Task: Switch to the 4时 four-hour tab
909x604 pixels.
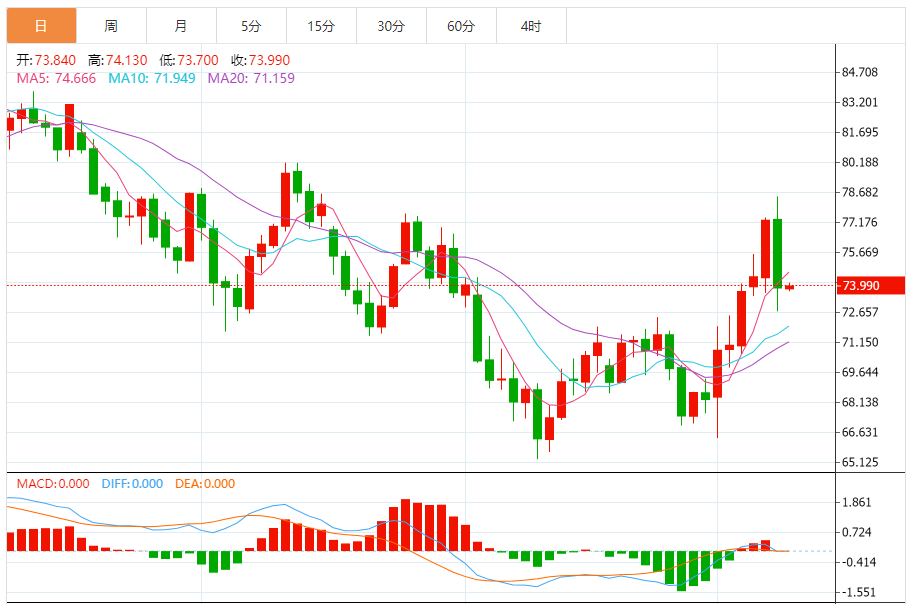Action: [x=532, y=26]
